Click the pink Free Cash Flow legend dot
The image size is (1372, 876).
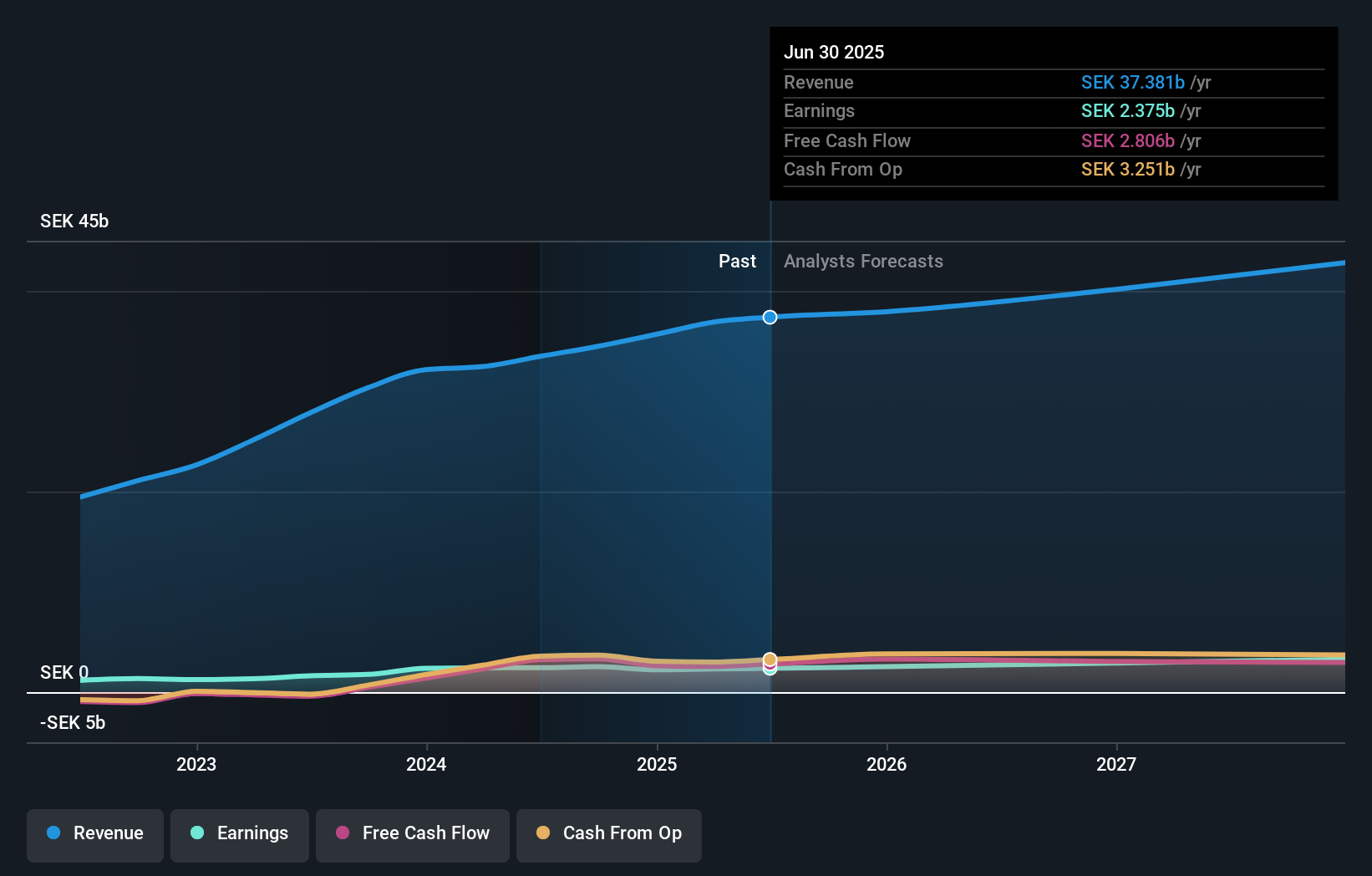pos(343,833)
